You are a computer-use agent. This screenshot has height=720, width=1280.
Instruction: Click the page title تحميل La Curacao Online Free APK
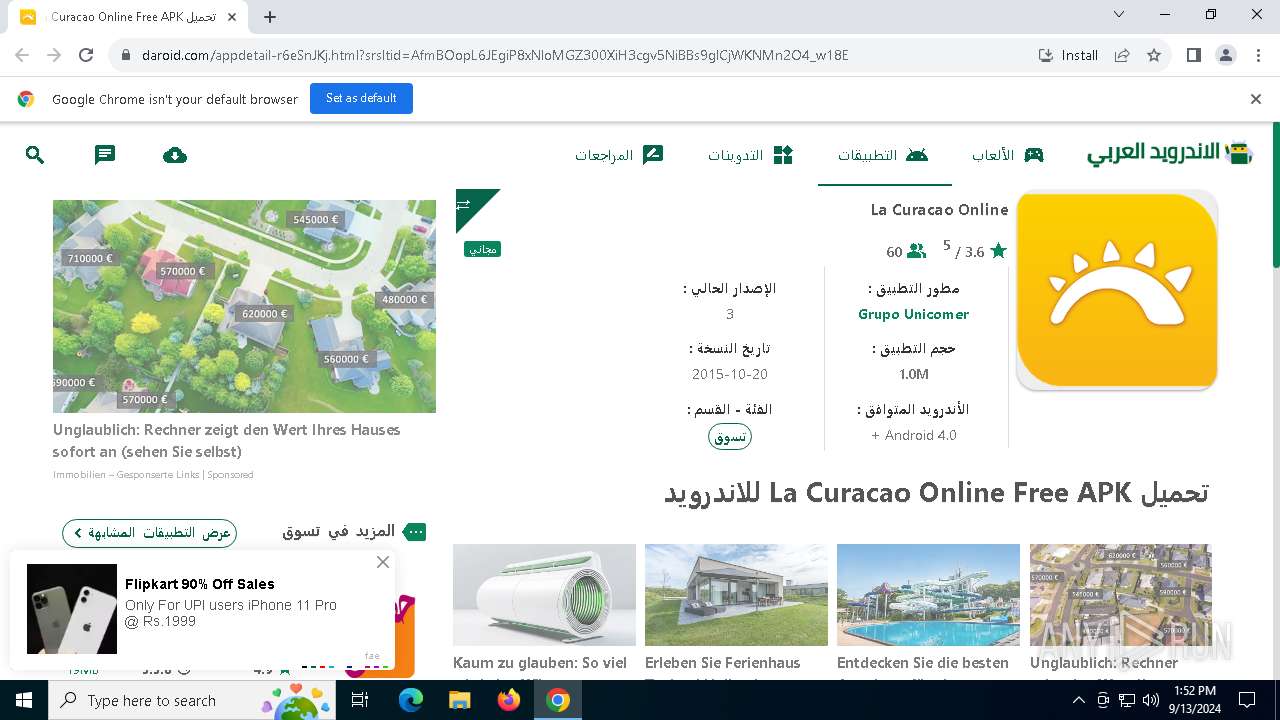point(937,493)
